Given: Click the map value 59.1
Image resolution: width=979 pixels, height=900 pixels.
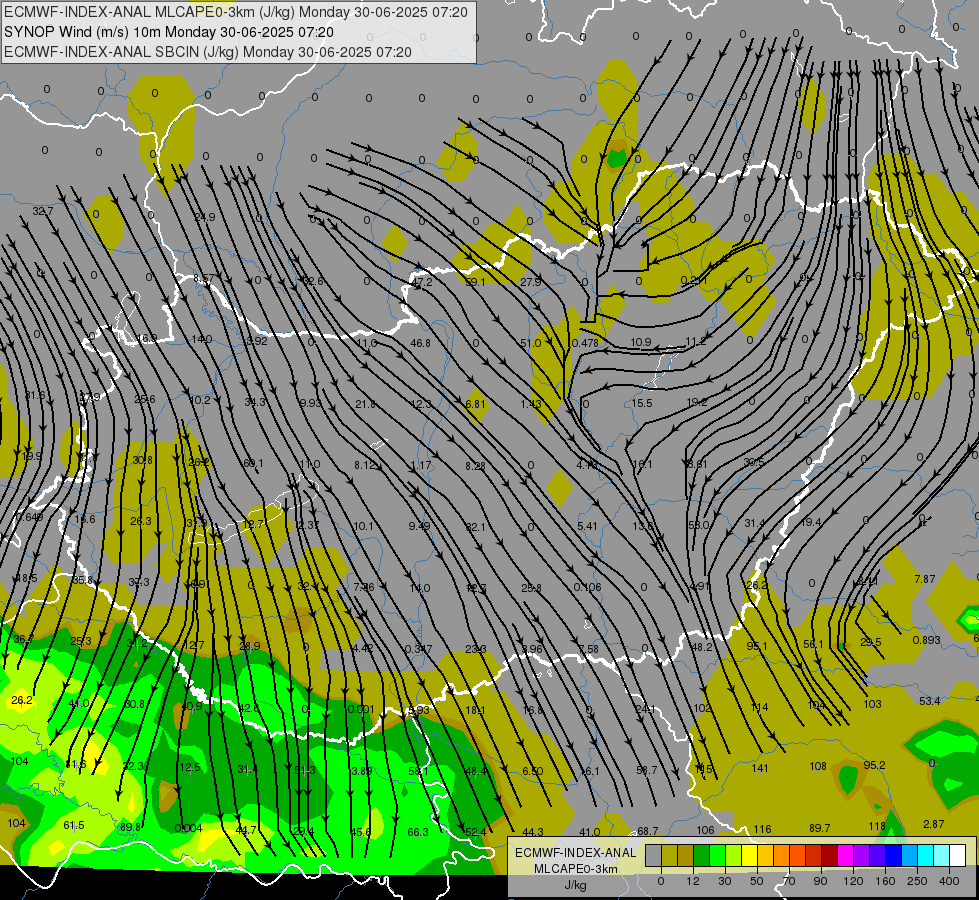Looking at the screenshot, I should click(x=475, y=282).
